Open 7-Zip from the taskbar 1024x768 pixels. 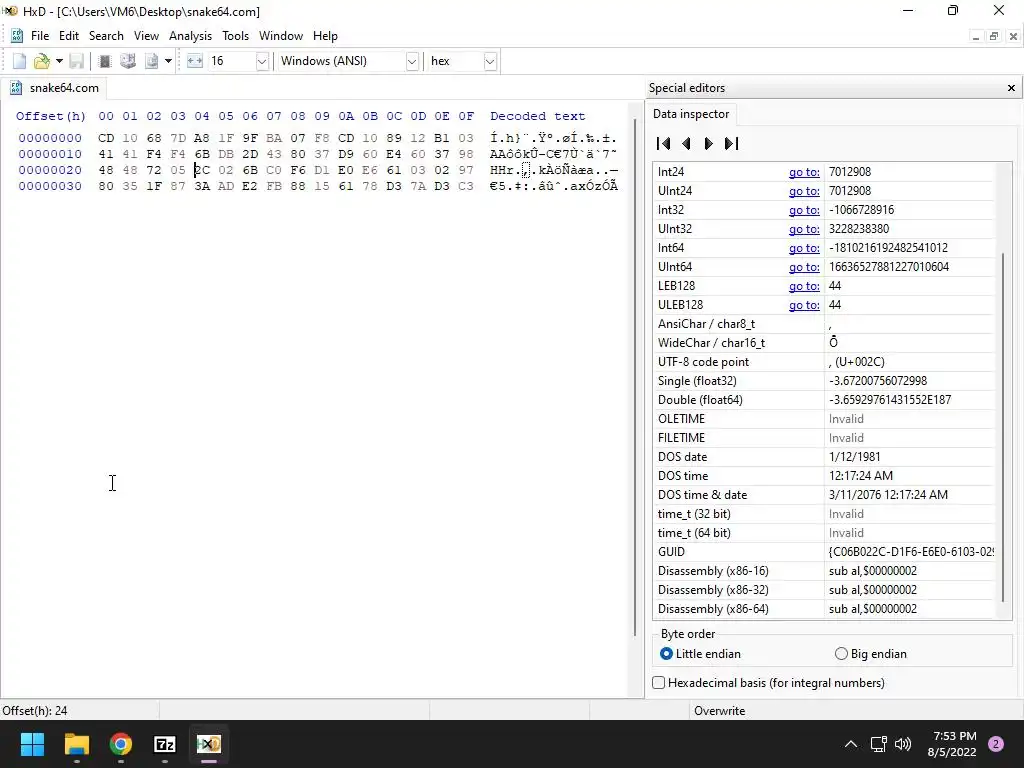point(165,744)
